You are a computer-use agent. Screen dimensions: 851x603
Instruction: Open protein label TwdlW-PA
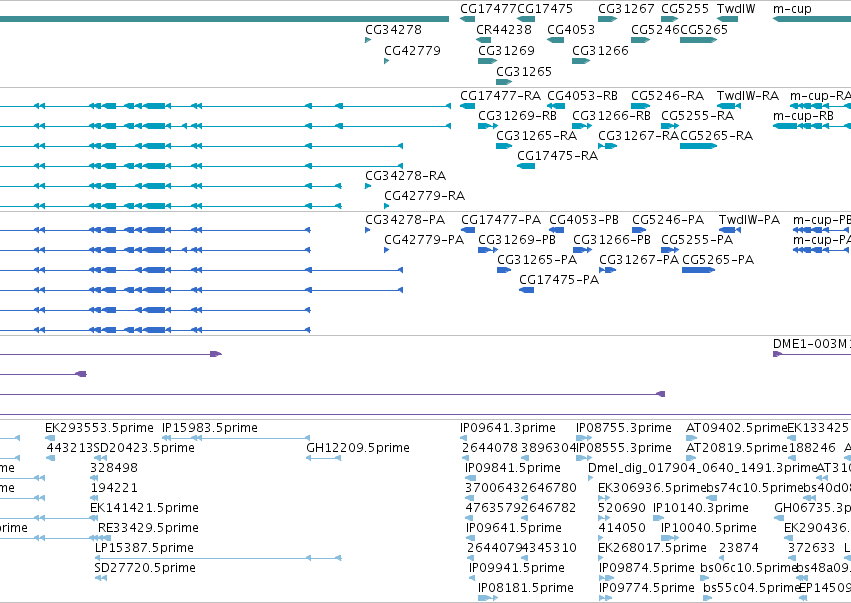750,220
